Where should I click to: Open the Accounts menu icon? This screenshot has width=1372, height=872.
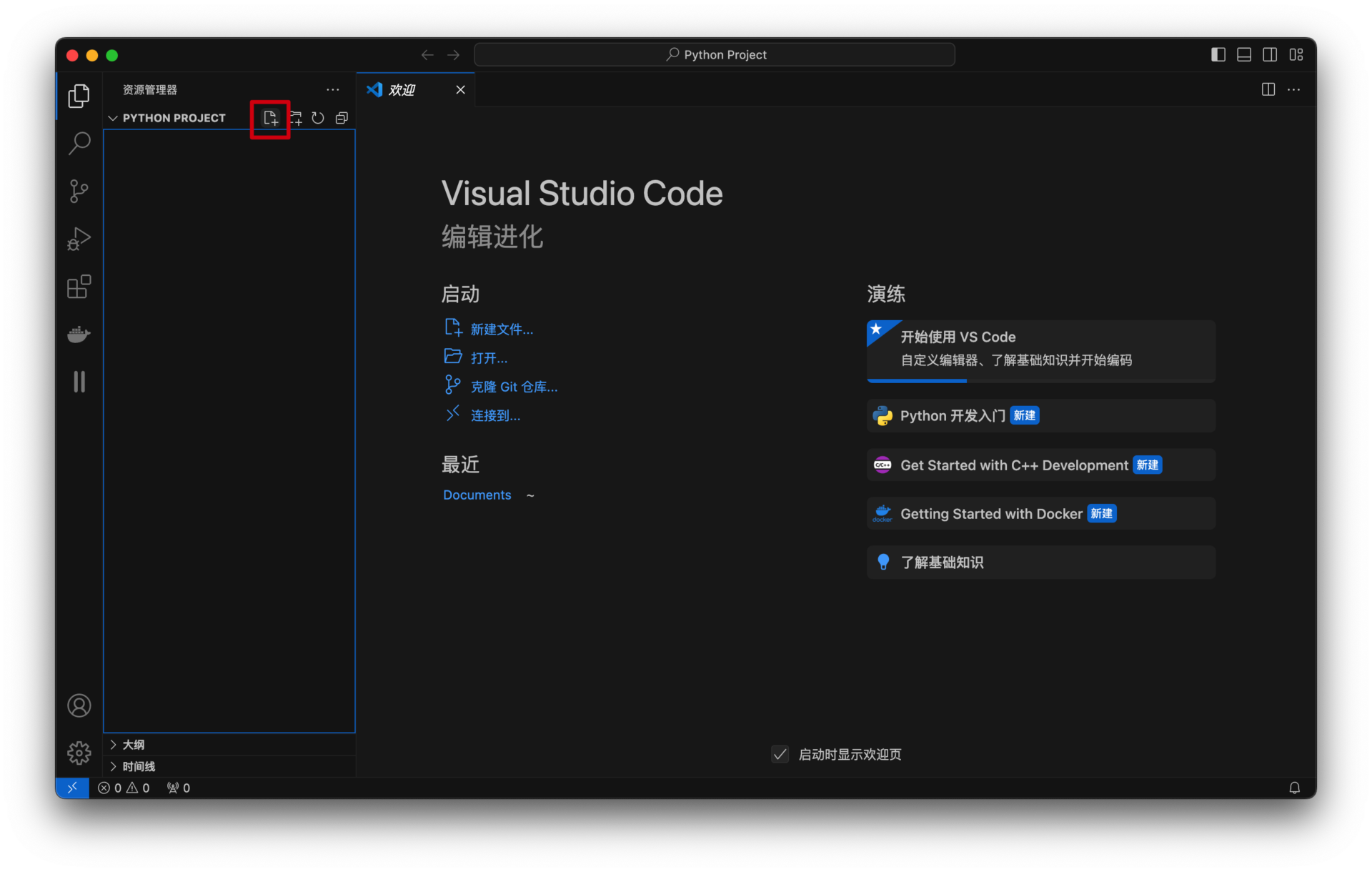click(79, 705)
